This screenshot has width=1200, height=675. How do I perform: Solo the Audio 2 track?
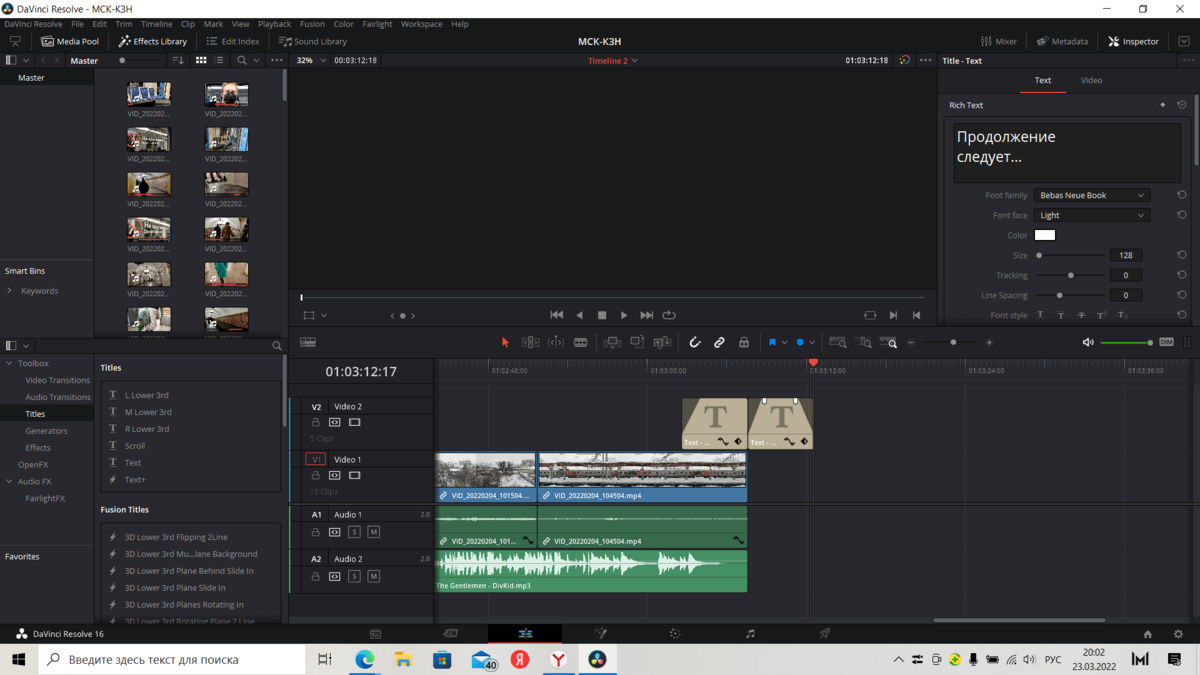[353, 576]
